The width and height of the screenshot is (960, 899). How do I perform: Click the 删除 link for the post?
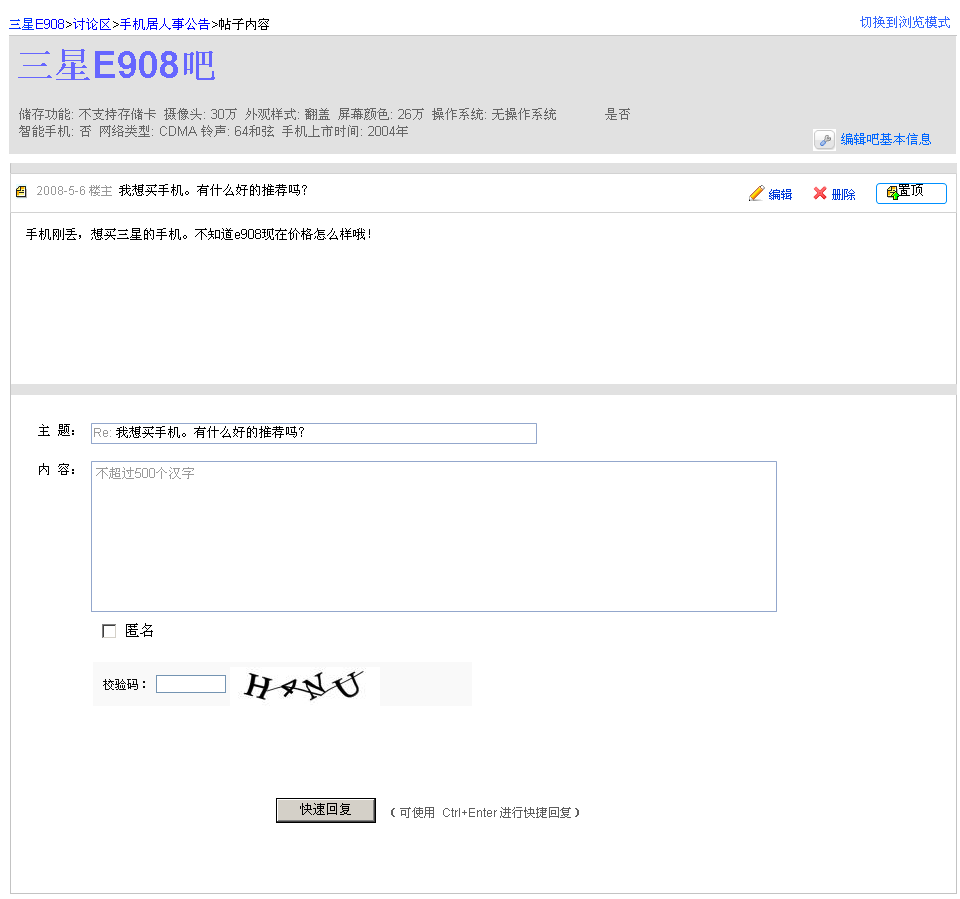[x=843, y=194]
